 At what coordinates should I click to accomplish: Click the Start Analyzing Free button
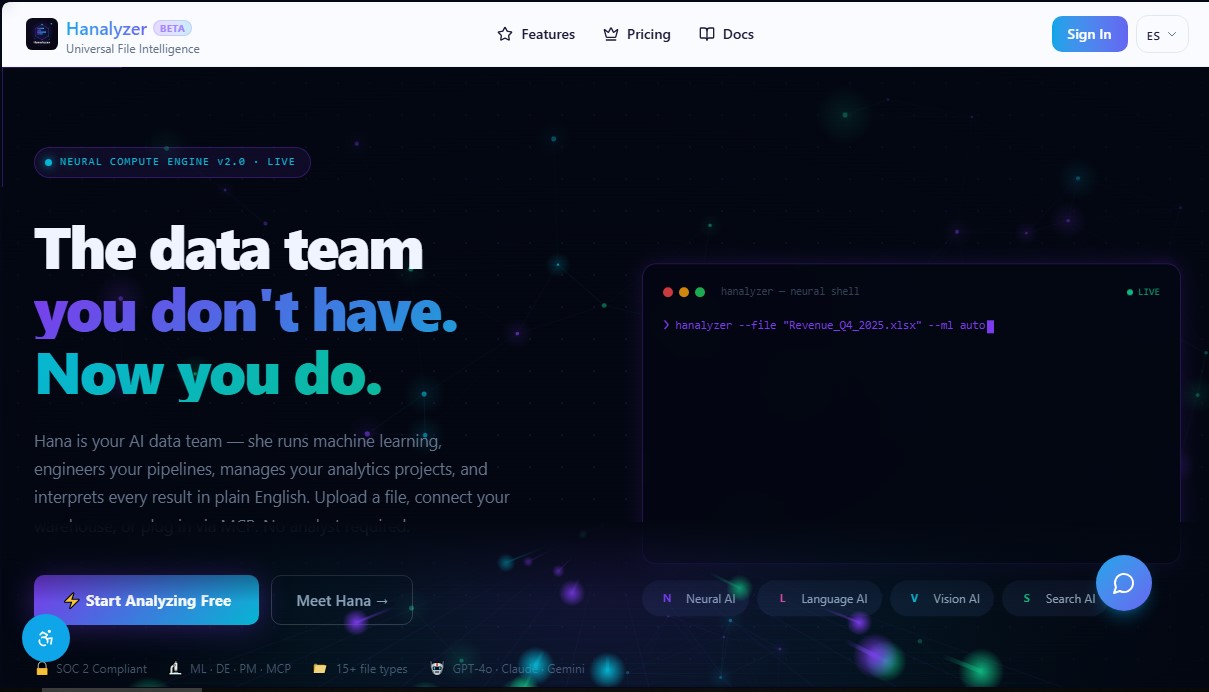coord(146,600)
